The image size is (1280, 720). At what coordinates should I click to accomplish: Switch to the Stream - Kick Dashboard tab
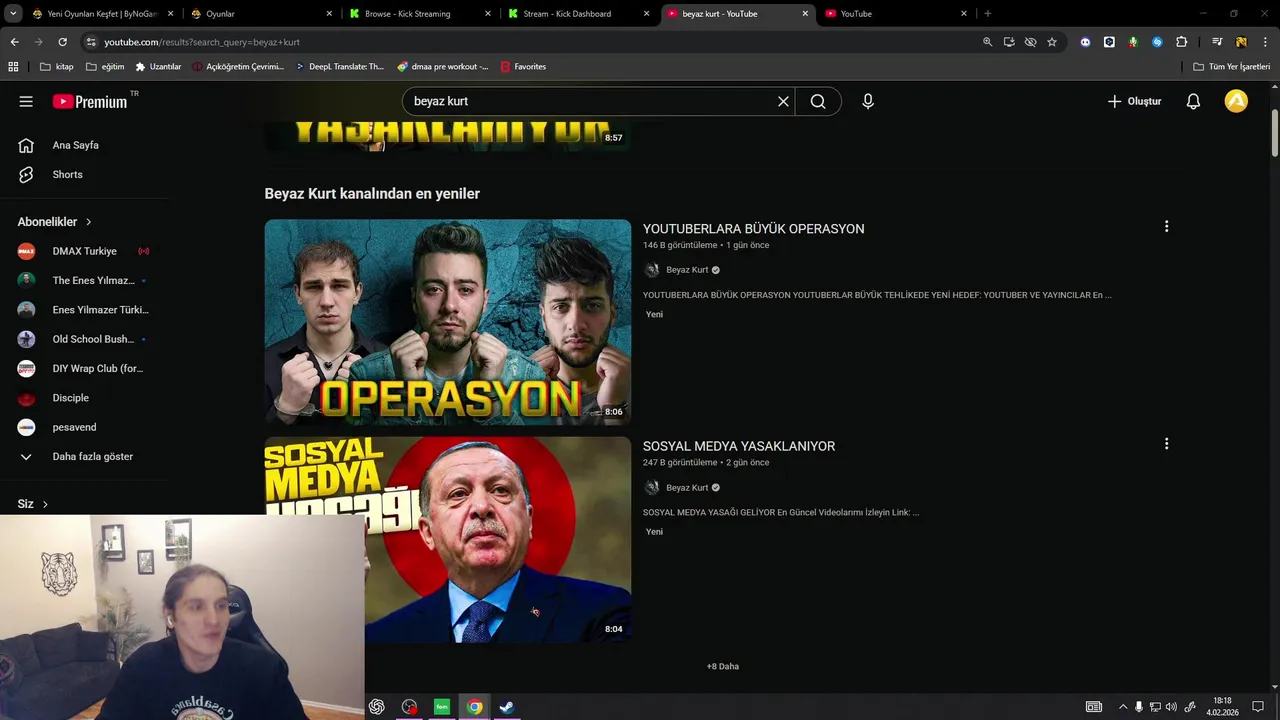click(577, 14)
